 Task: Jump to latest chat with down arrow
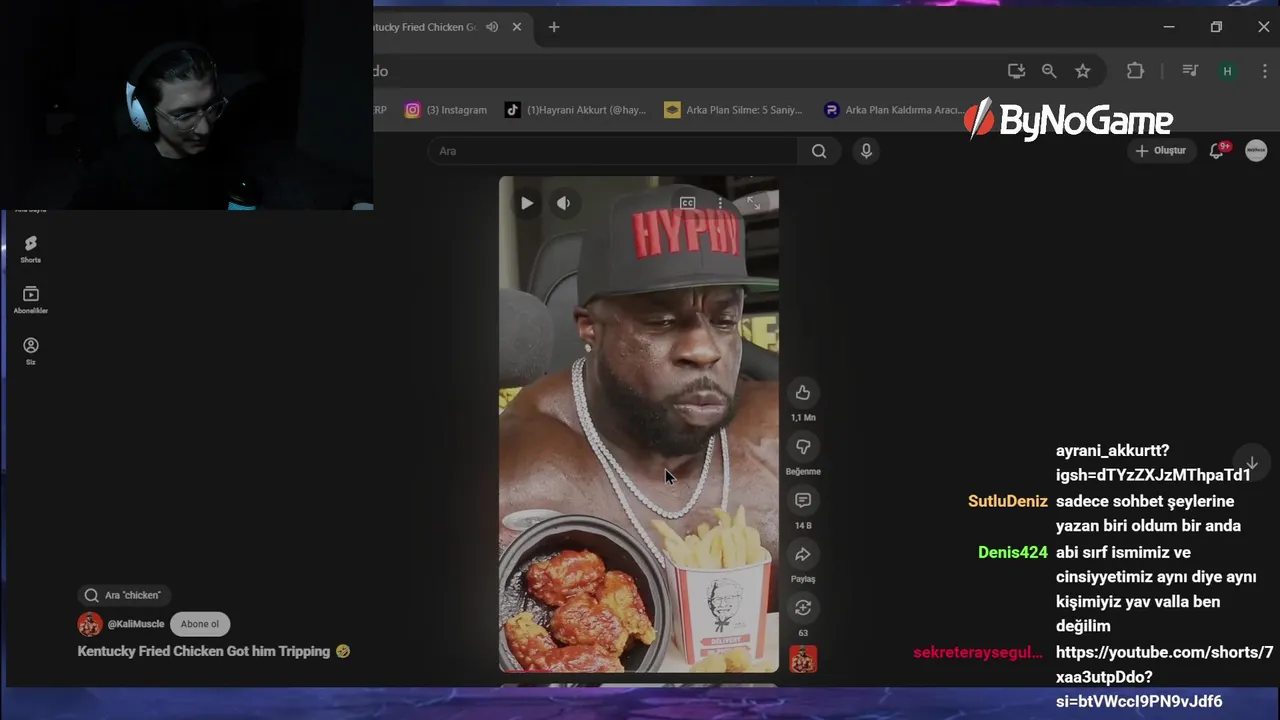(1251, 461)
